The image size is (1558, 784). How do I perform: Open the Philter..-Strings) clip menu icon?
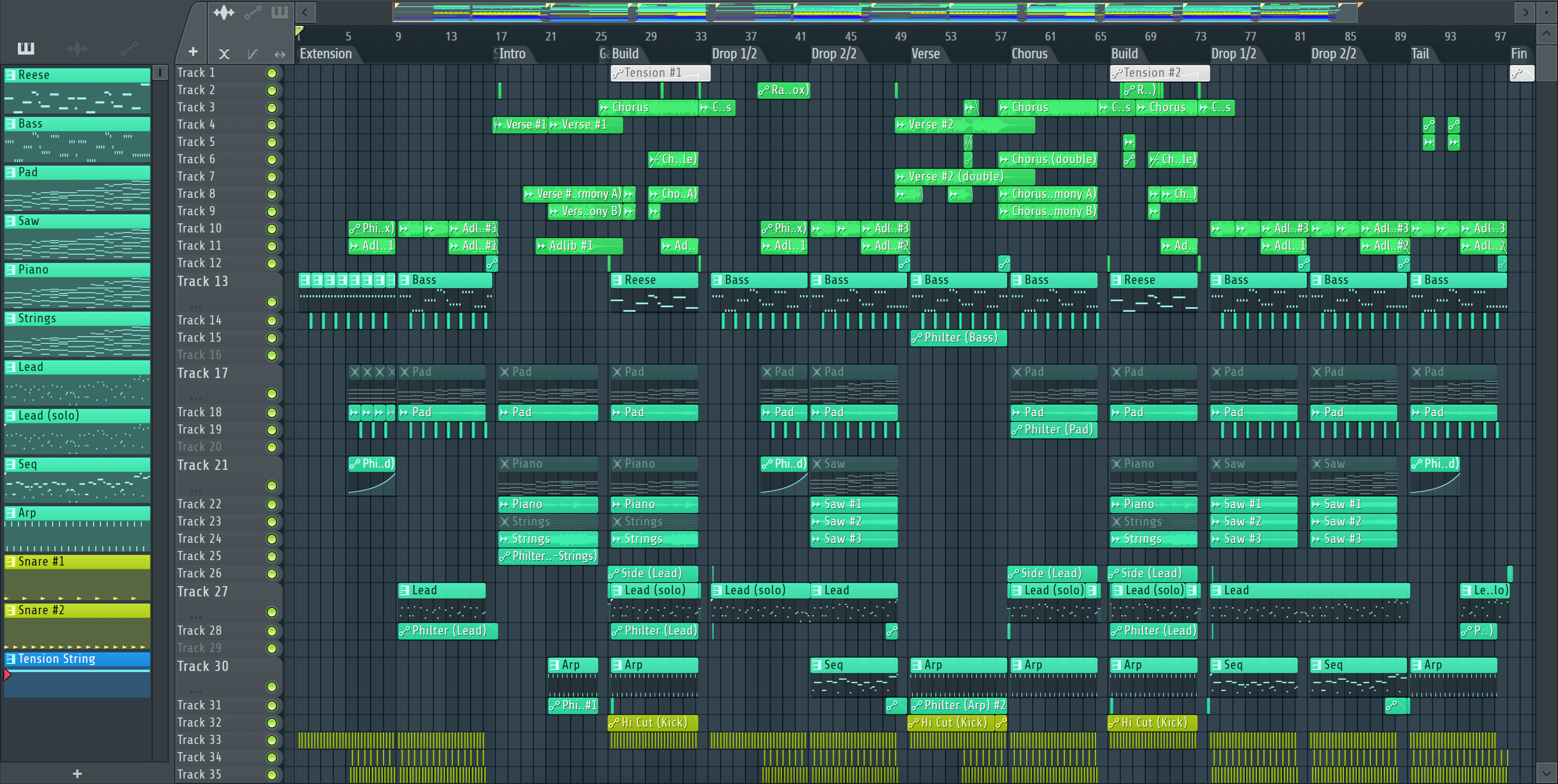tap(505, 556)
